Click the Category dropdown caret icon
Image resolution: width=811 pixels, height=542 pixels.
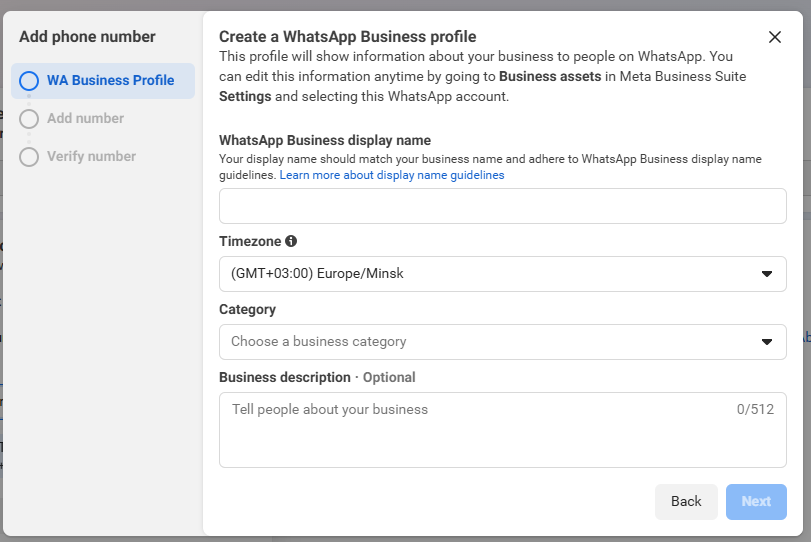[x=767, y=342]
